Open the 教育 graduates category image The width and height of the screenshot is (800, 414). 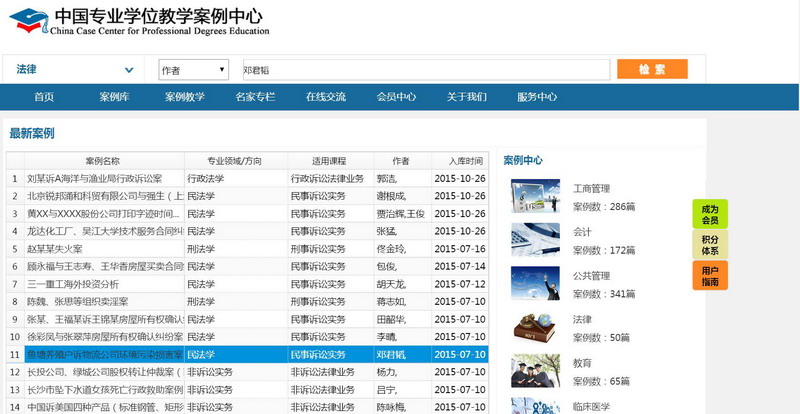coord(535,371)
